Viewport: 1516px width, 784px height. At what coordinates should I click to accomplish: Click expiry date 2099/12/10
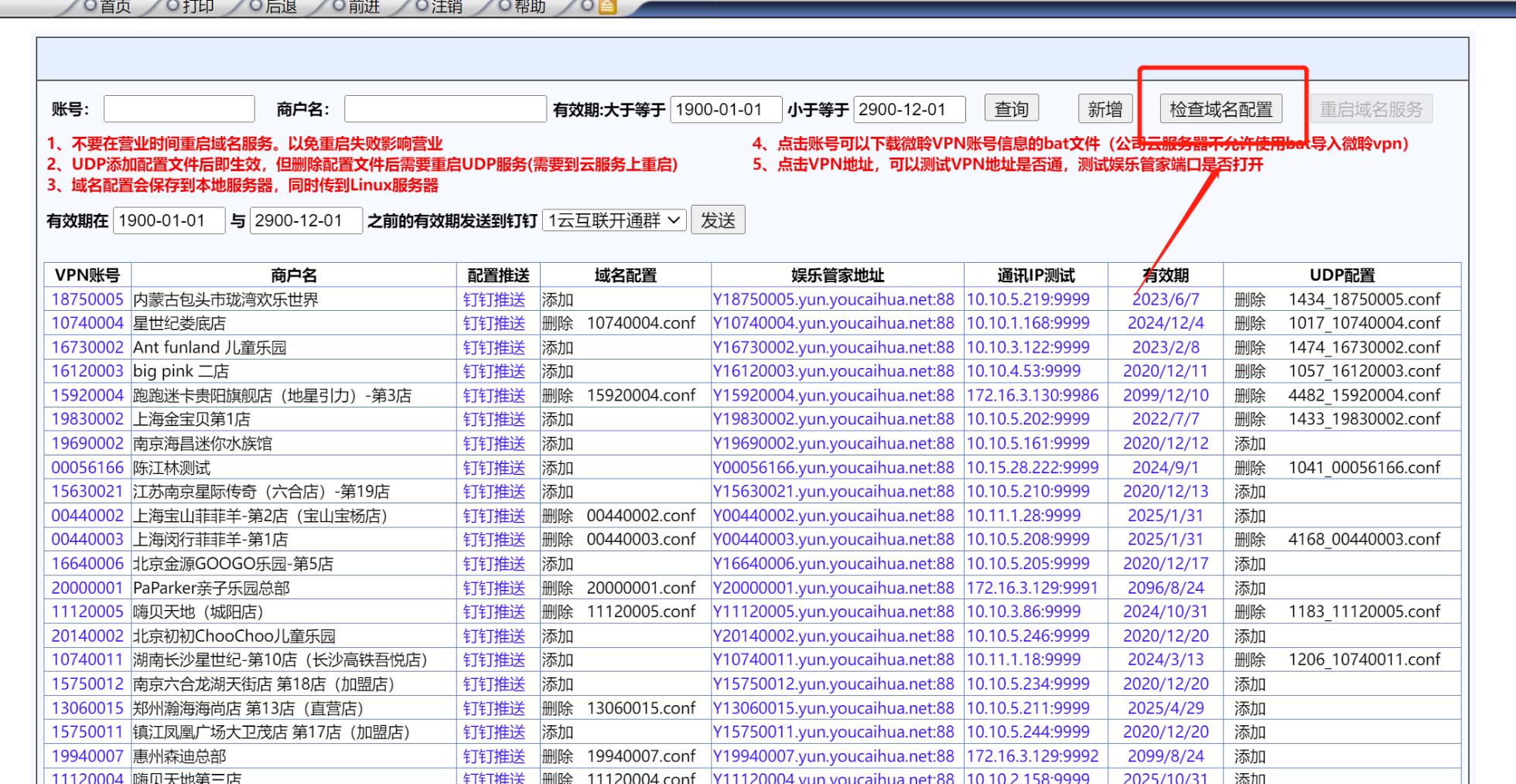1166,395
